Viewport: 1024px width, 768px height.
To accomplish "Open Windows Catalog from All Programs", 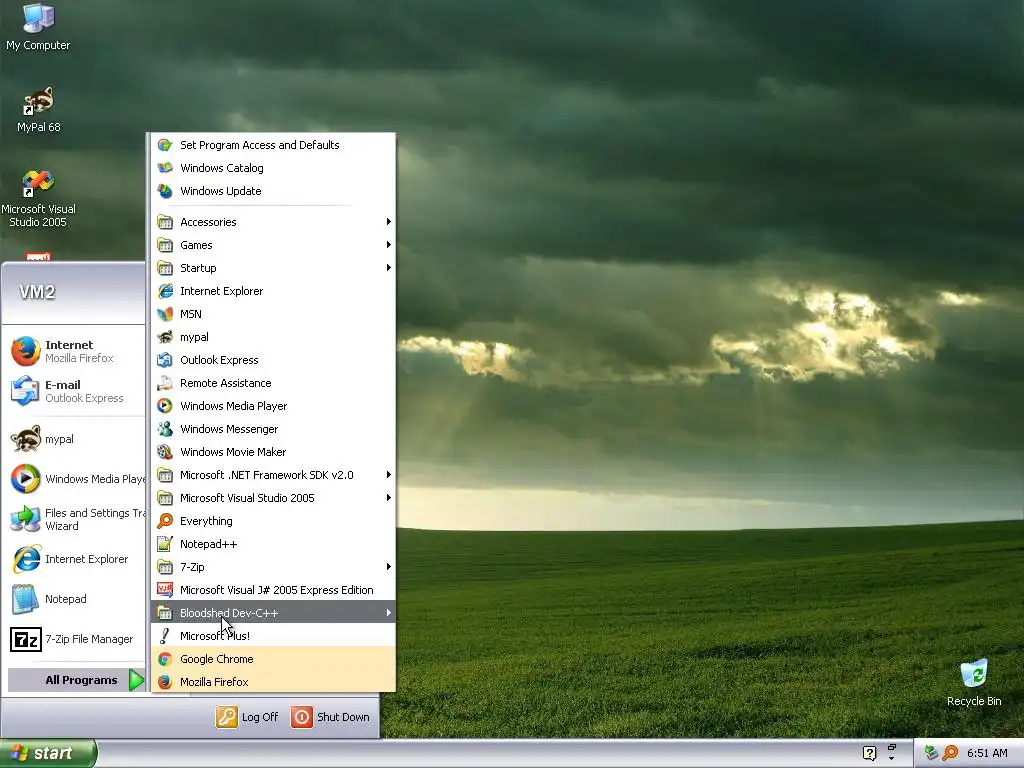I will pyautogui.click(x=273, y=168).
